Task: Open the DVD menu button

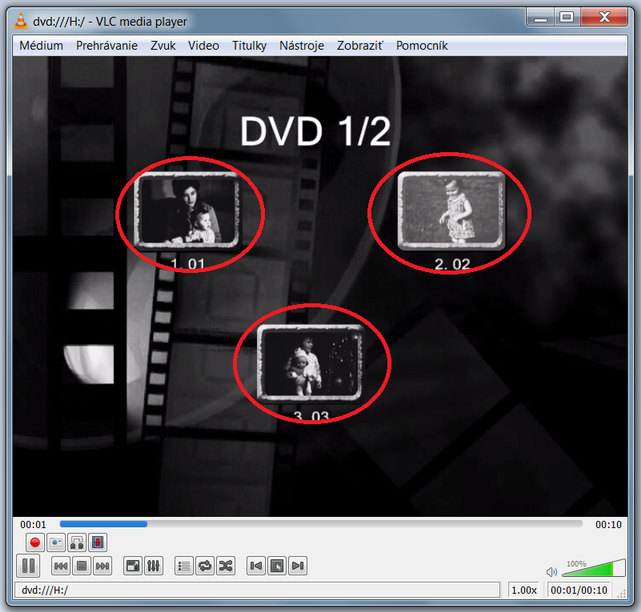Action: click(277, 566)
